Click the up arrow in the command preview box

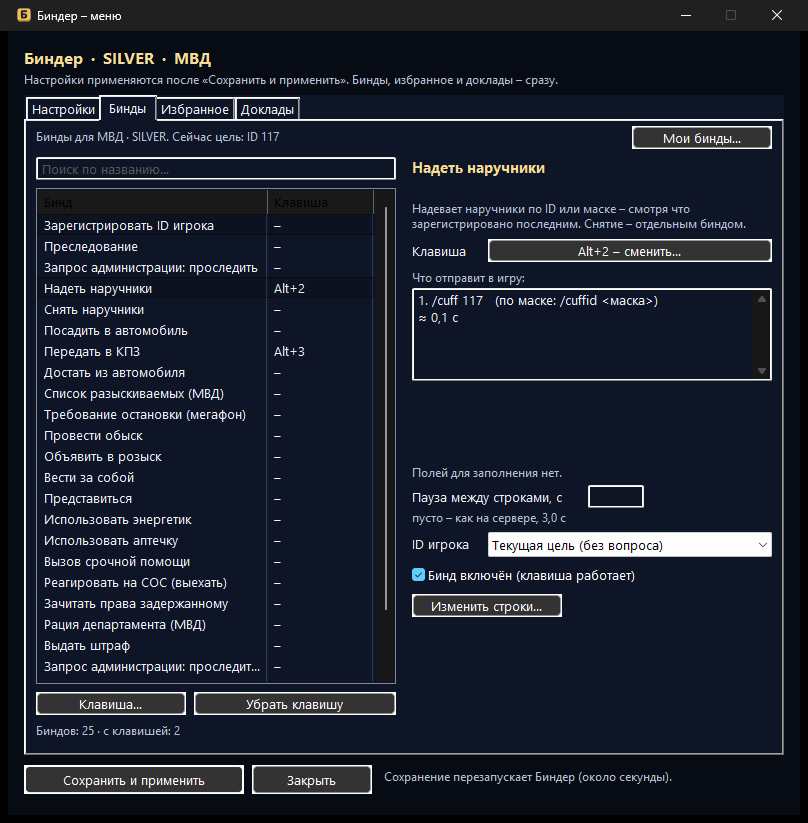click(762, 299)
